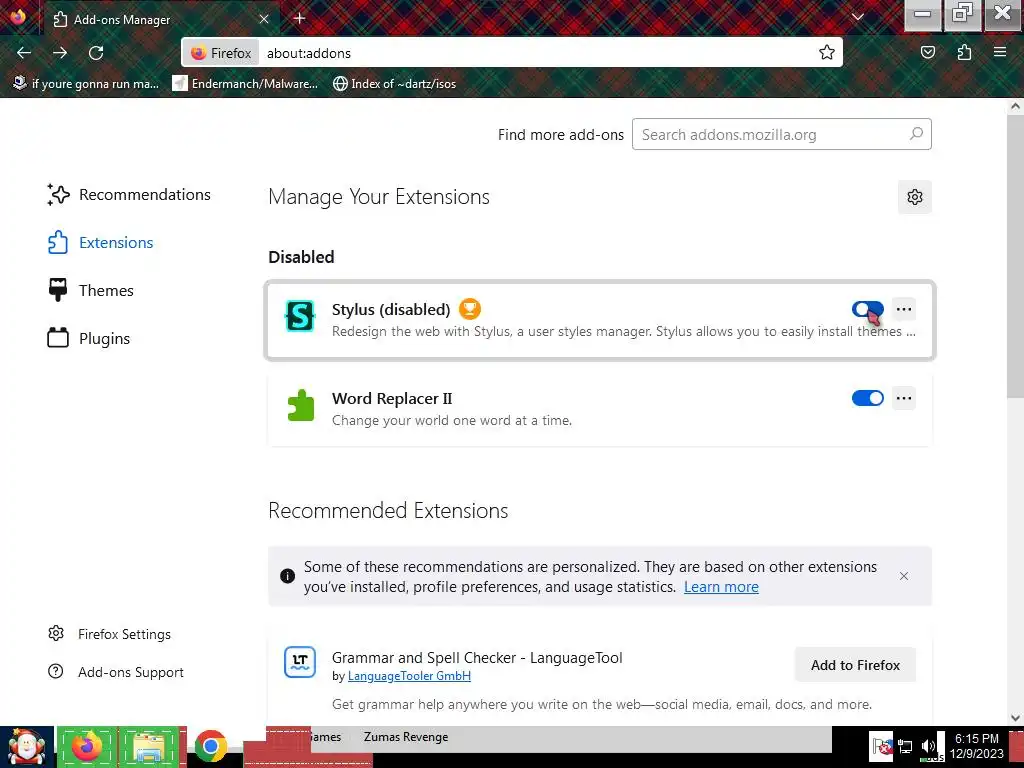1024x768 pixels.
Task: Select Extensions in the sidebar
Action: point(101,242)
